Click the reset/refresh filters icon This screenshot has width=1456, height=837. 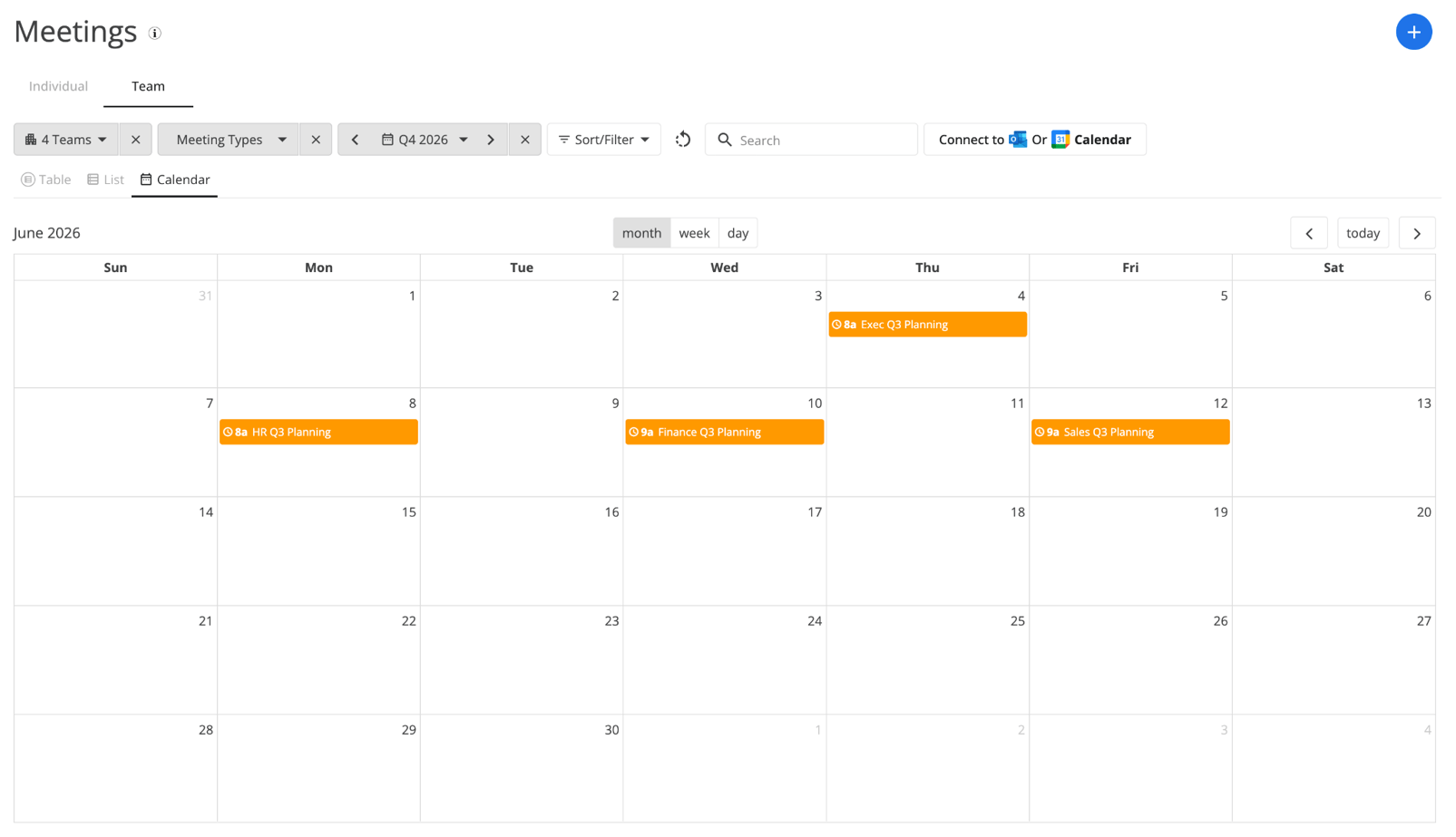pyautogui.click(x=683, y=140)
